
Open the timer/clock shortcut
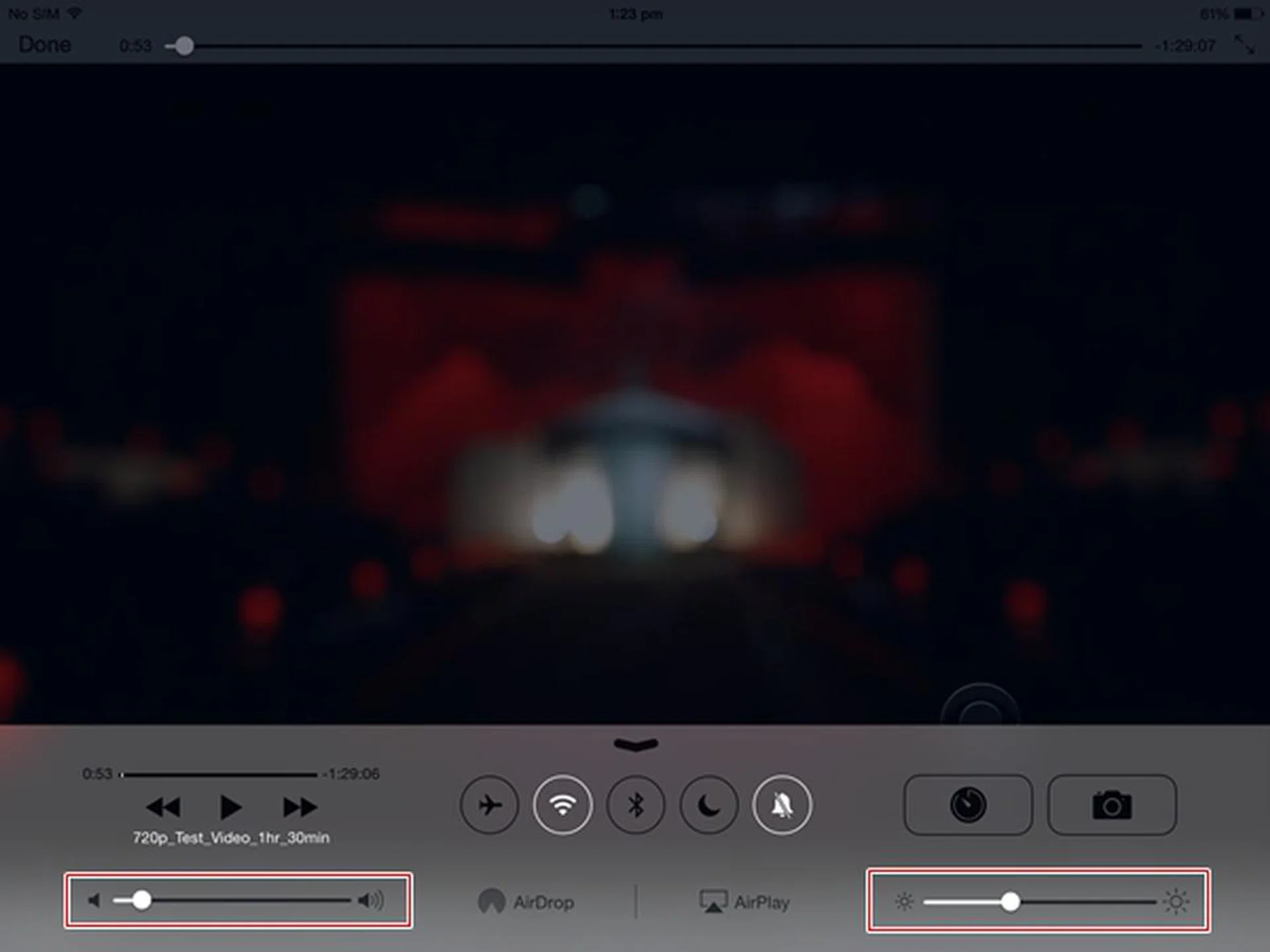point(967,805)
